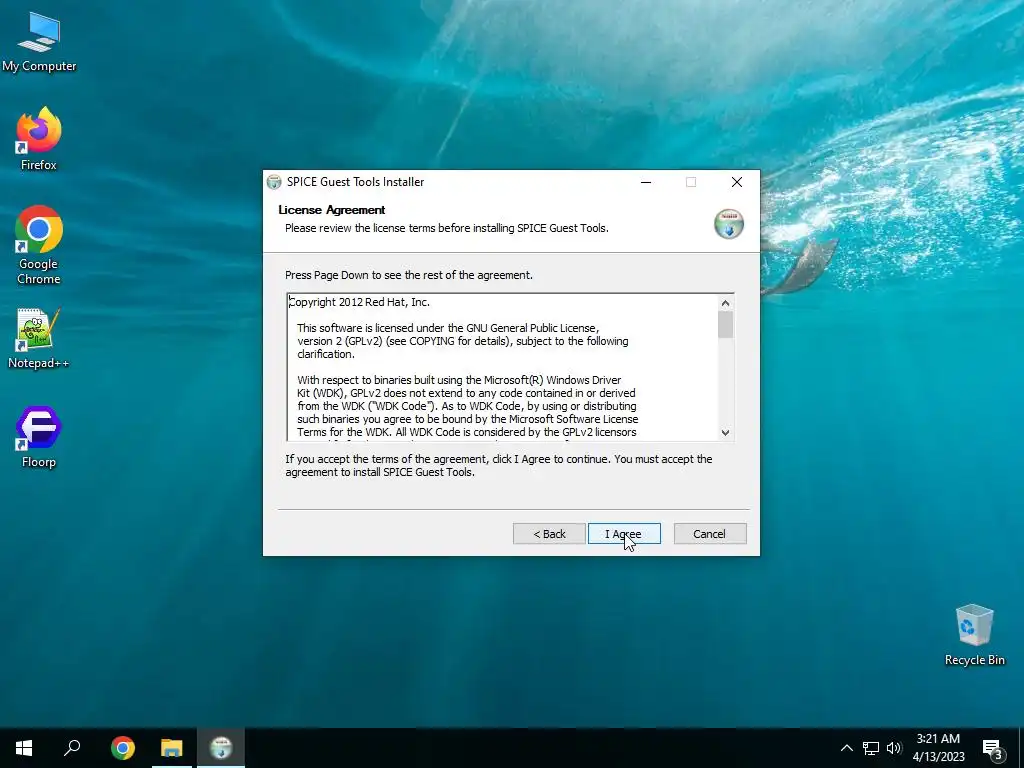1024x768 pixels.
Task: Click the 'Copyright 2012 Red Hat, Inc.' line
Action: pyautogui.click(x=360, y=302)
